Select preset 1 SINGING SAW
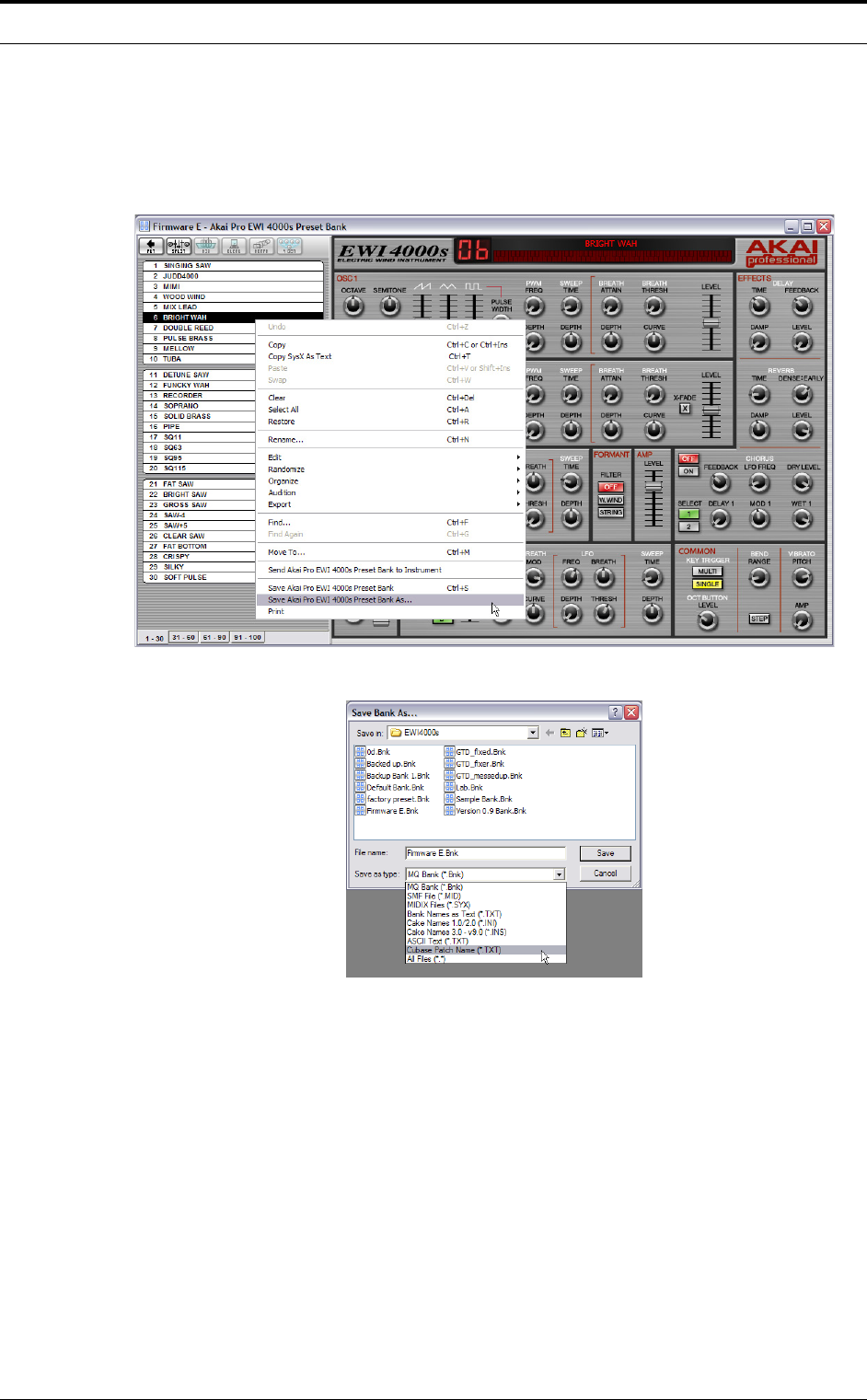867x1400 pixels. click(234, 265)
